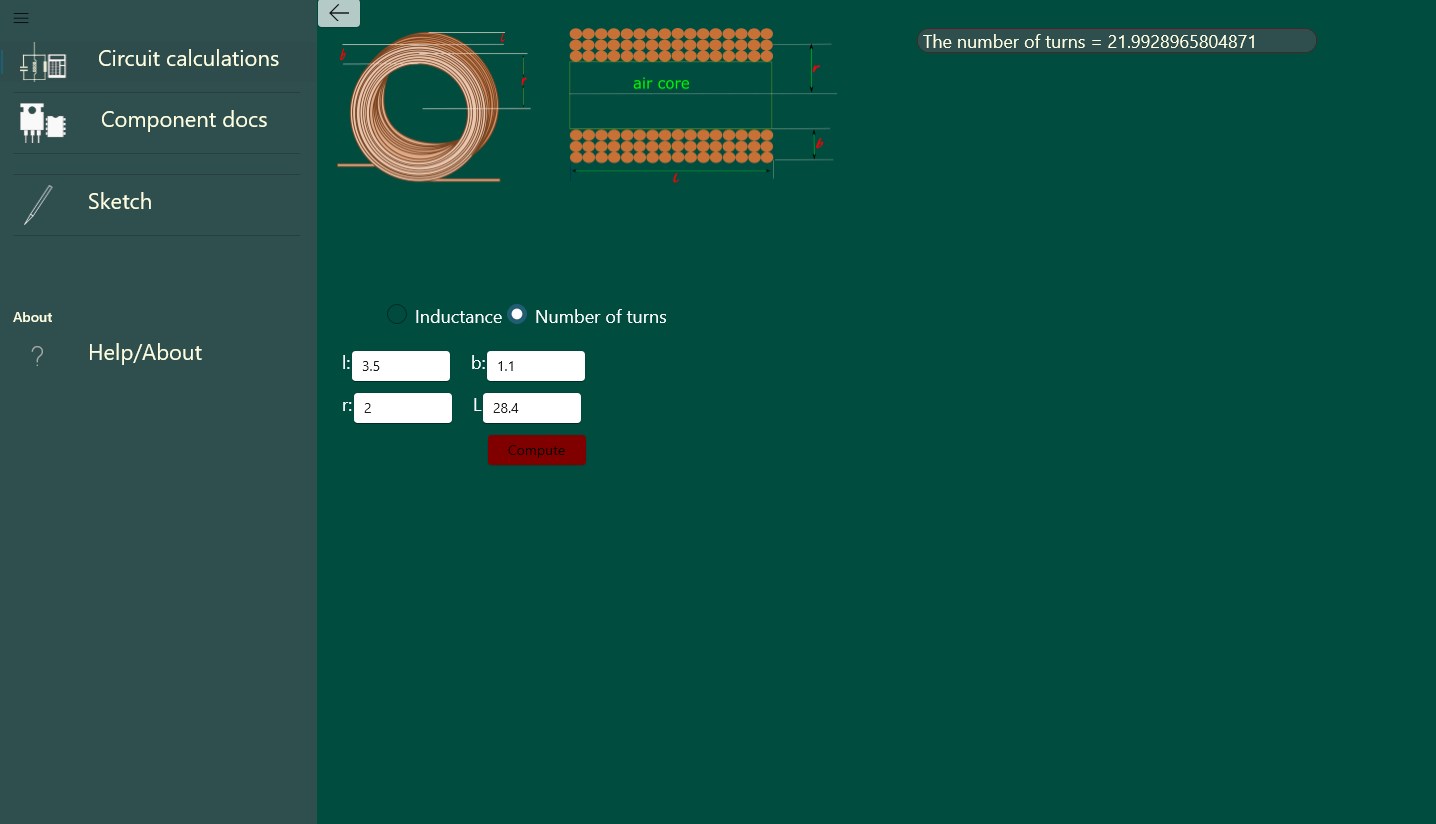1436x824 pixels.
Task: Click the toroidal coil illustration
Action: click(430, 107)
